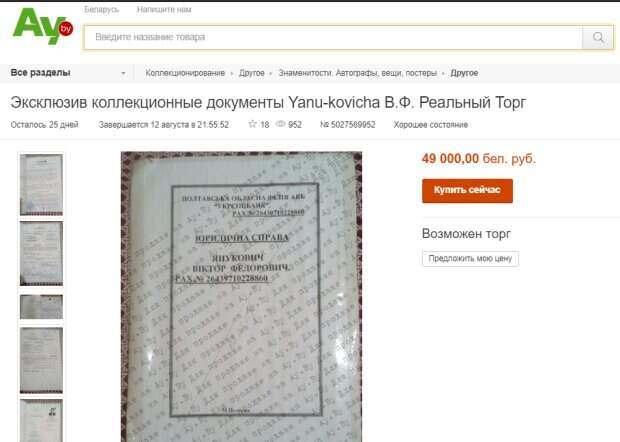Click the Предложить мою цену button
The image size is (620, 442).
point(470,259)
